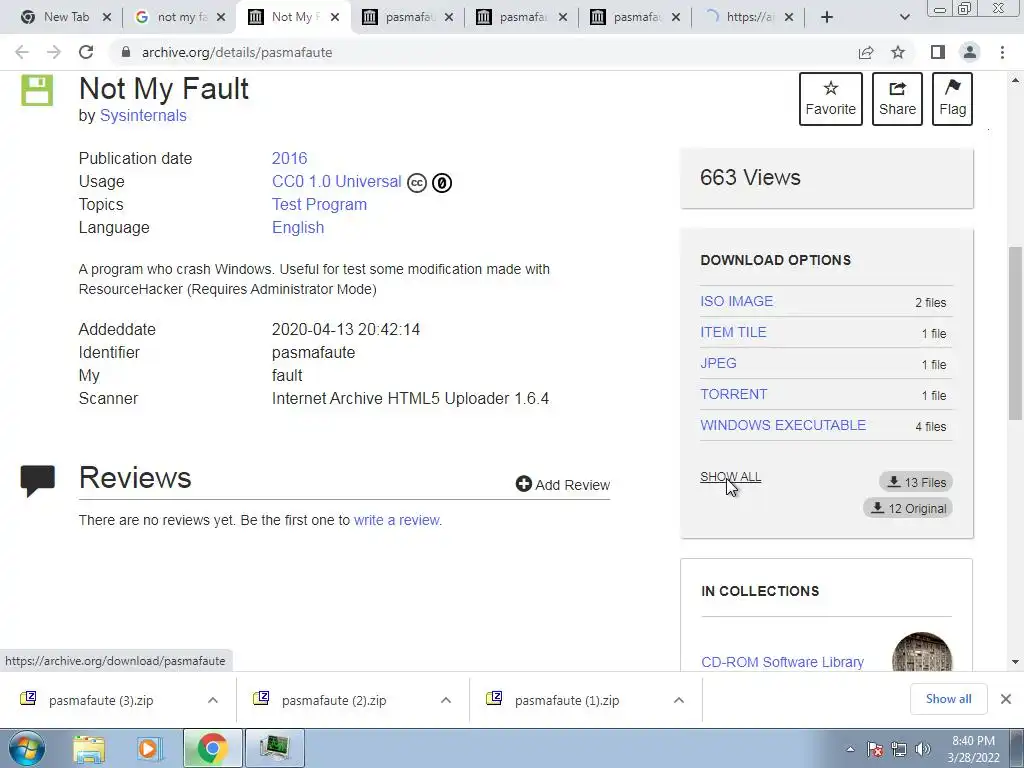Open the pasmafaute (2).zip download
This screenshot has height=768, width=1024.
334,700
